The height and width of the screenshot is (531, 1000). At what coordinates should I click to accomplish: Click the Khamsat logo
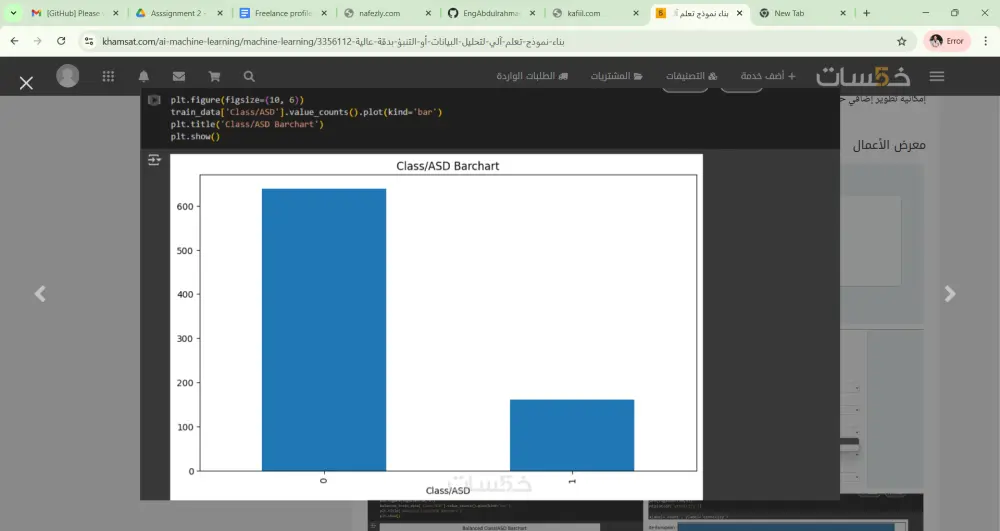[863, 76]
